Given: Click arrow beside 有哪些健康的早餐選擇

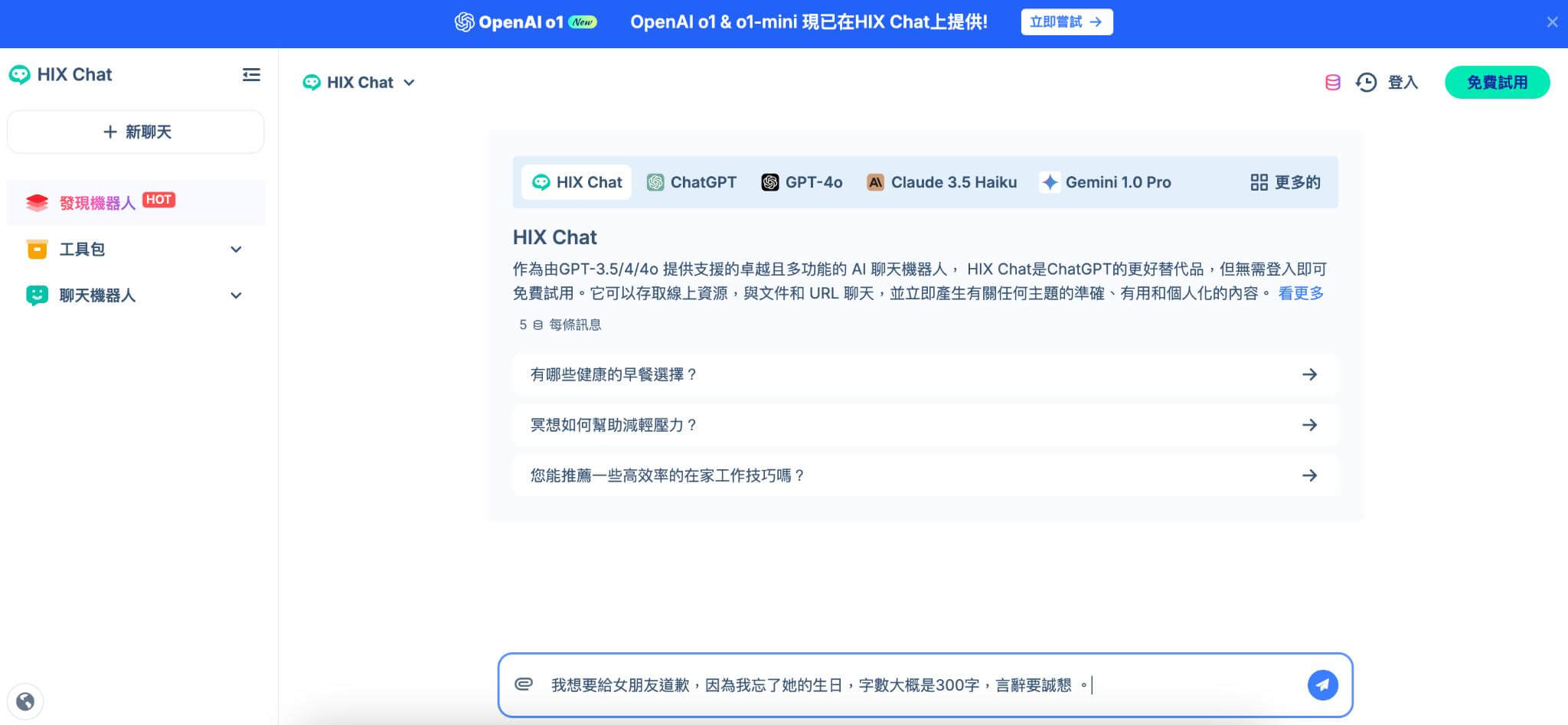Looking at the screenshot, I should [x=1310, y=374].
